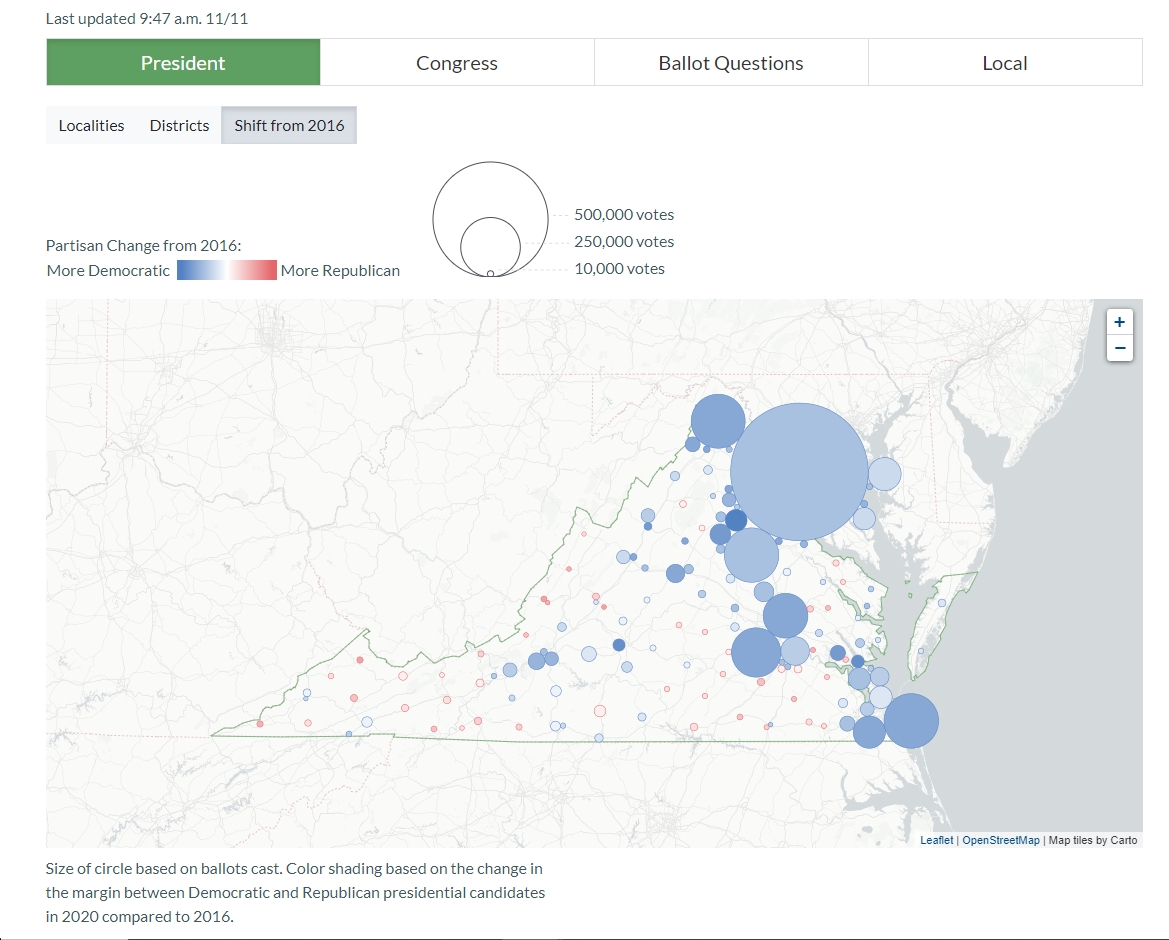The height and width of the screenshot is (940, 1169).
Task: Click the partisan change color gradient legend
Action: pyautogui.click(x=227, y=270)
